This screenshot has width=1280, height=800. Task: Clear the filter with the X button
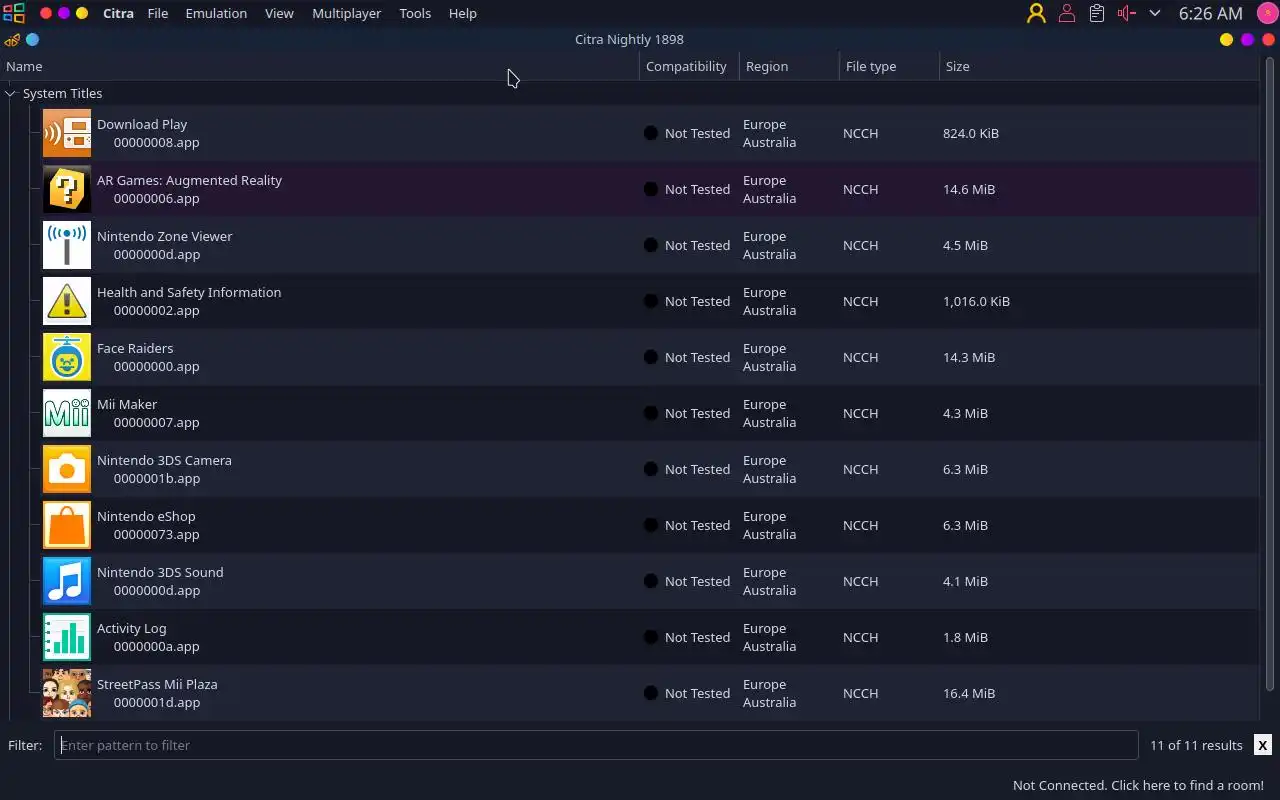point(1263,745)
